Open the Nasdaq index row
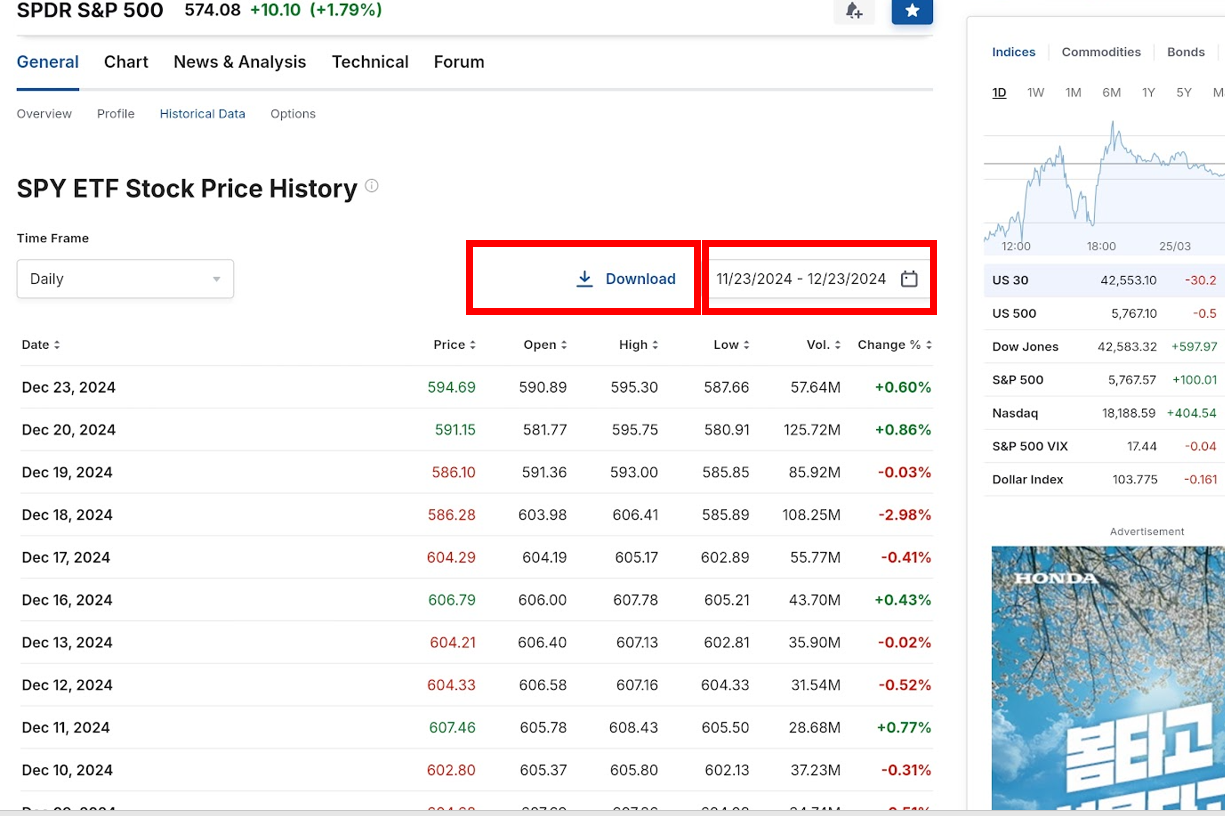This screenshot has width=1225, height=816. click(x=1104, y=413)
